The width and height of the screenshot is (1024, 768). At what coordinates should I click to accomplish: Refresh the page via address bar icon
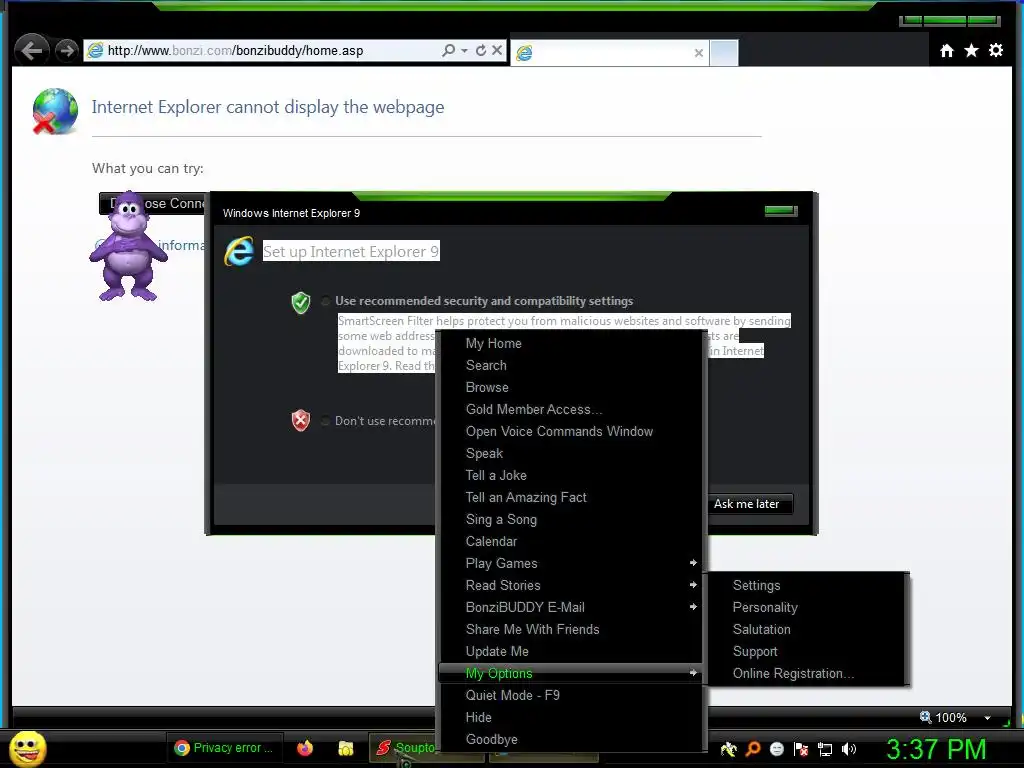click(481, 50)
